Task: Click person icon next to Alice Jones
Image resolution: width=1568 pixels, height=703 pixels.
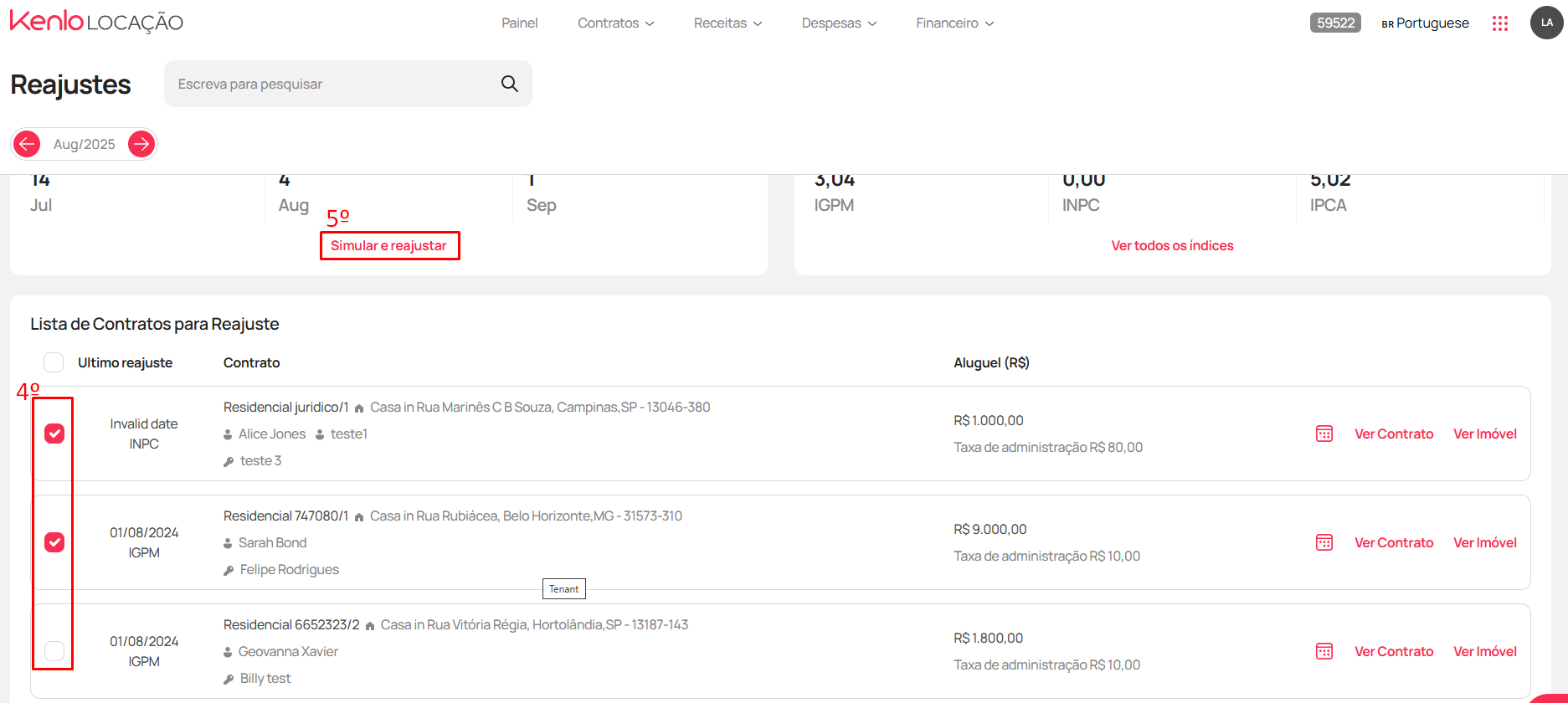Action: coord(228,434)
